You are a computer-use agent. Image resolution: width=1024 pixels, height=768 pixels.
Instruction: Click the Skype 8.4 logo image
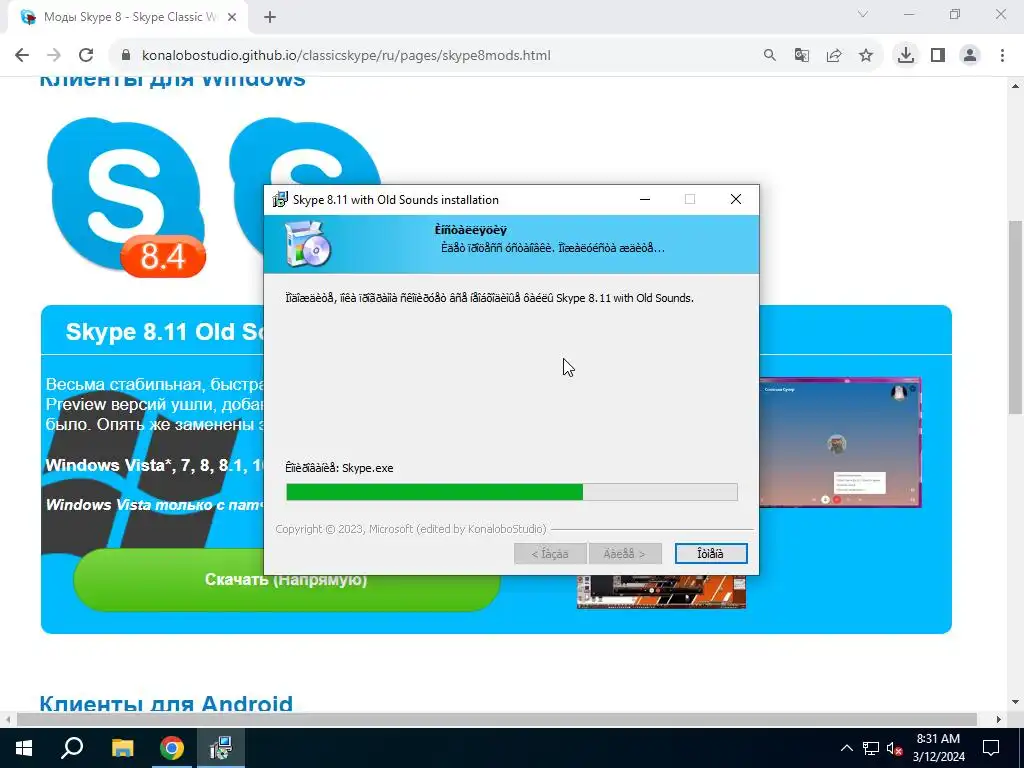[x=126, y=197]
